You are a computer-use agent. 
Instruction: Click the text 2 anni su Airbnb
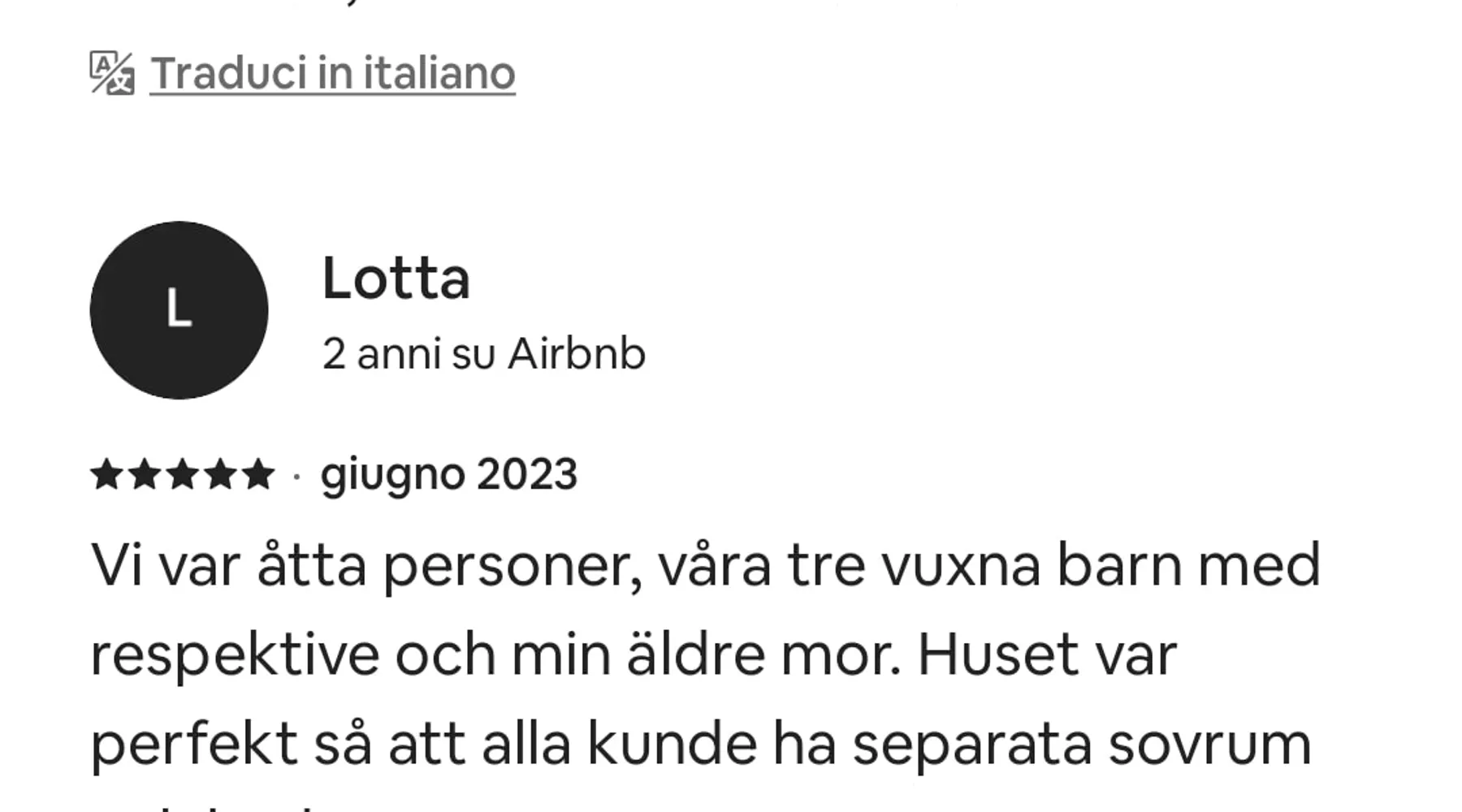click(483, 354)
